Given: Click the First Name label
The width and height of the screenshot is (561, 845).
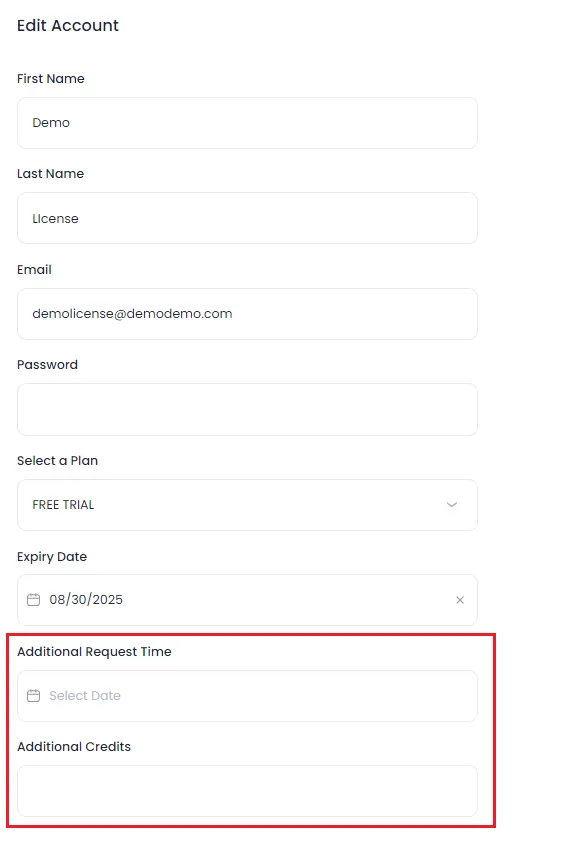Looking at the screenshot, I should pyautogui.click(x=51, y=79).
